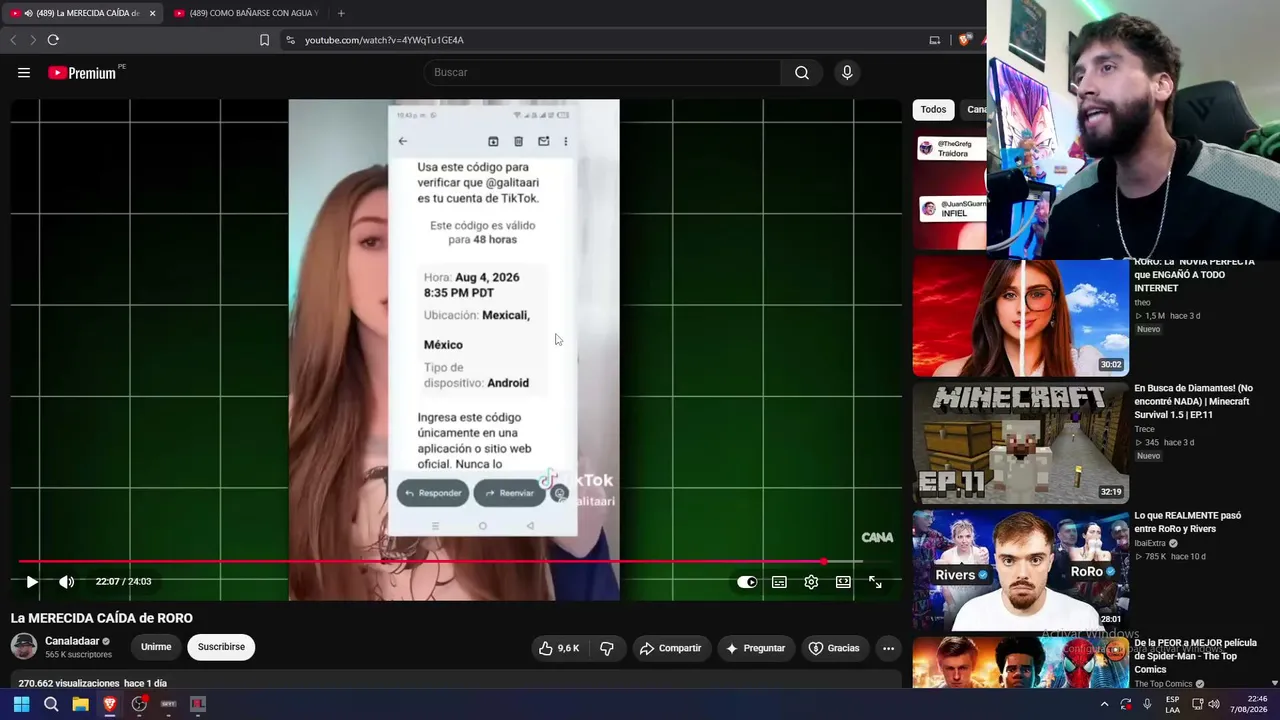Open the RoRo novia perfecta video thumbnail
Image resolution: width=1280 pixels, height=720 pixels.
coord(1020,317)
